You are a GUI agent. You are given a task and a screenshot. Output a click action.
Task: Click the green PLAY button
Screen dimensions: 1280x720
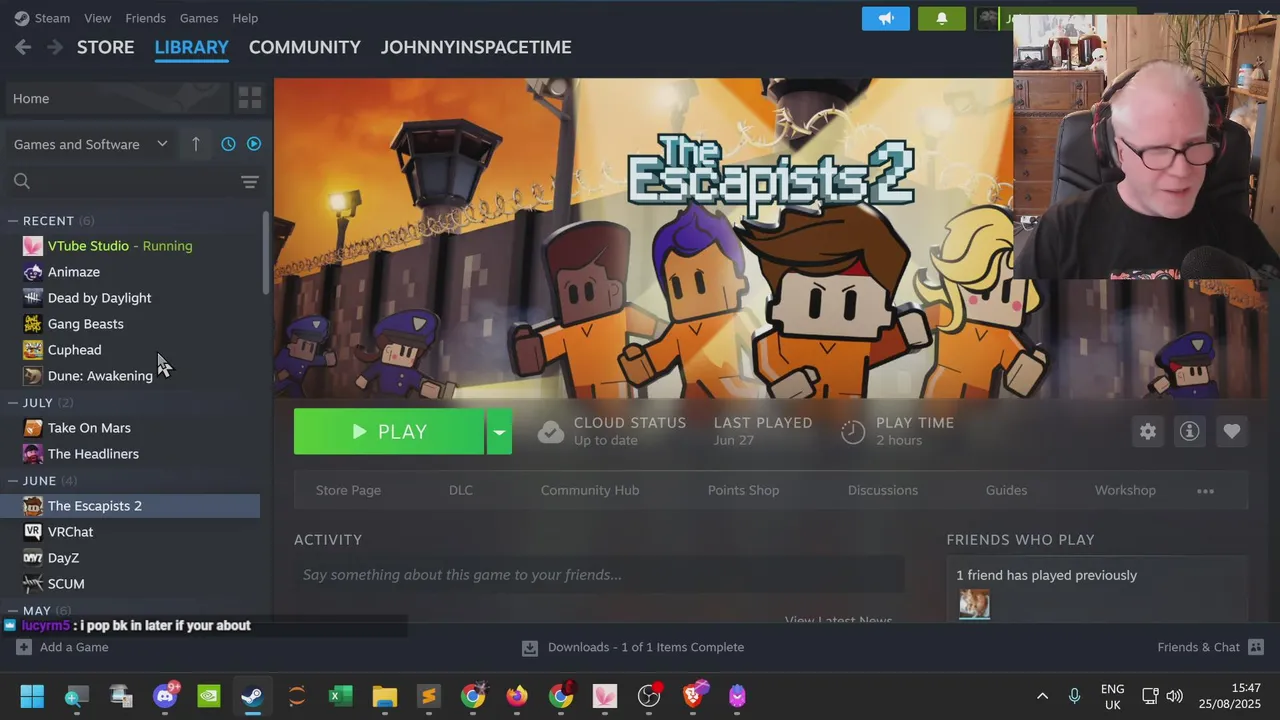389,432
